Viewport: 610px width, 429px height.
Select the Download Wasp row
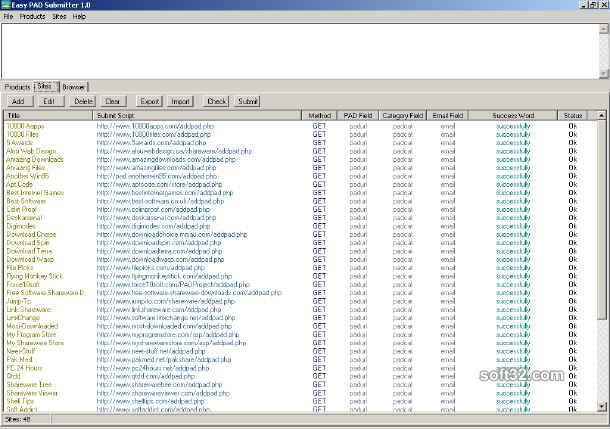click(x=300, y=259)
